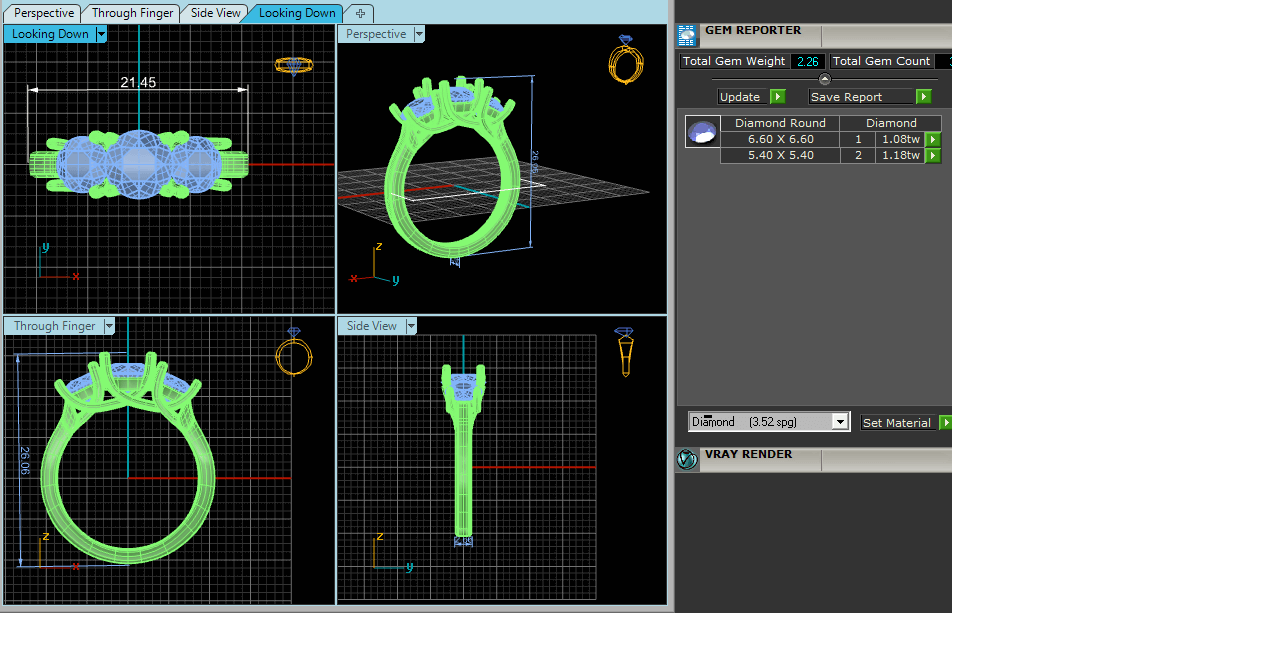
Task: Click green arrow on the 1.08tw row
Action: (933, 140)
